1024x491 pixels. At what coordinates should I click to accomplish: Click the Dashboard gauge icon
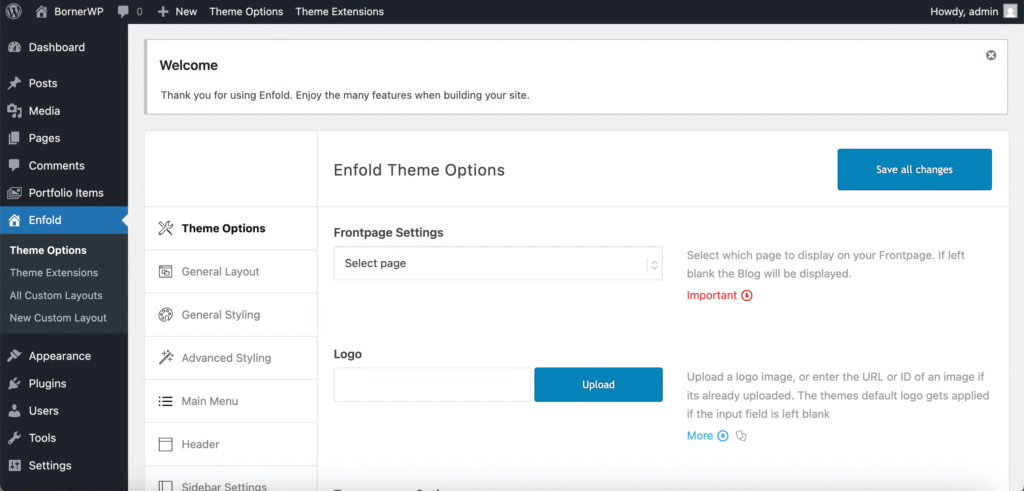coord(14,47)
